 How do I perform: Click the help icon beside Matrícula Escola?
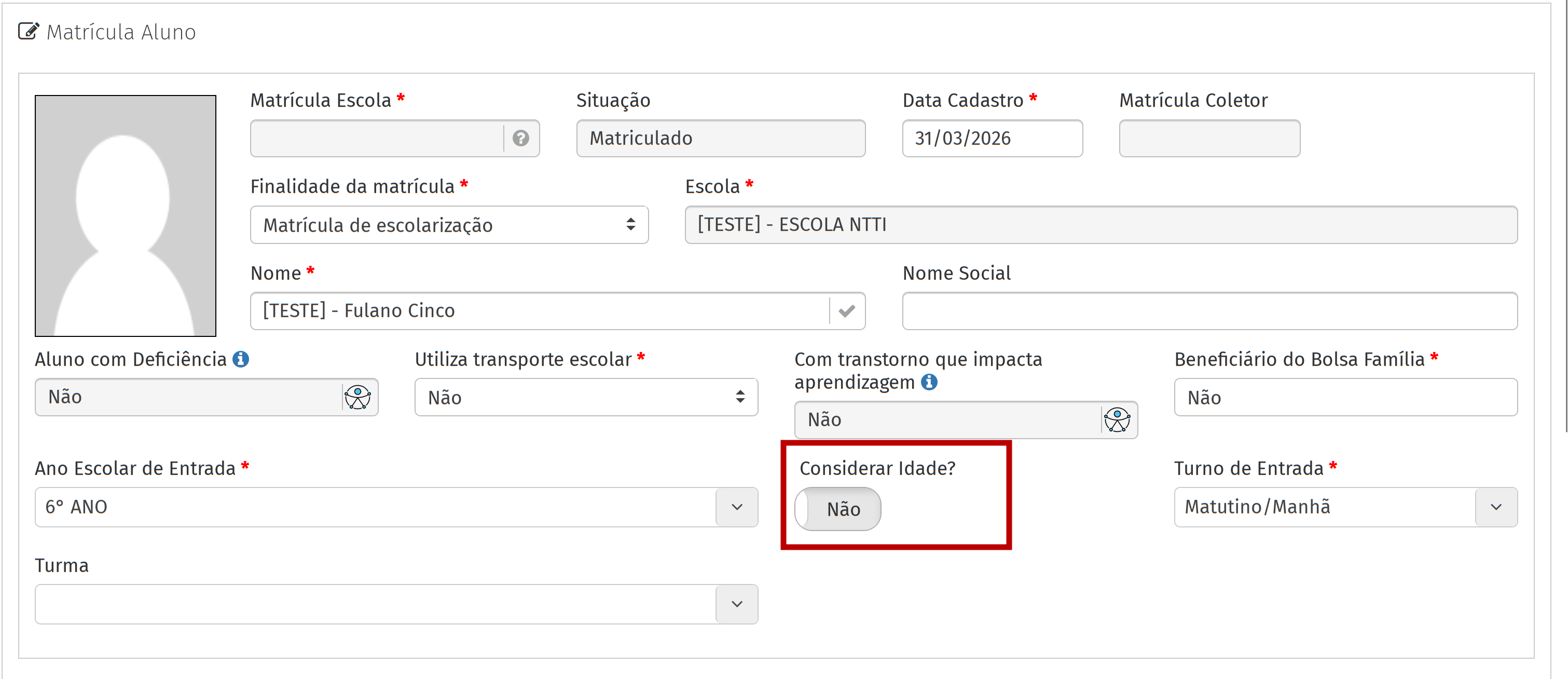point(520,138)
